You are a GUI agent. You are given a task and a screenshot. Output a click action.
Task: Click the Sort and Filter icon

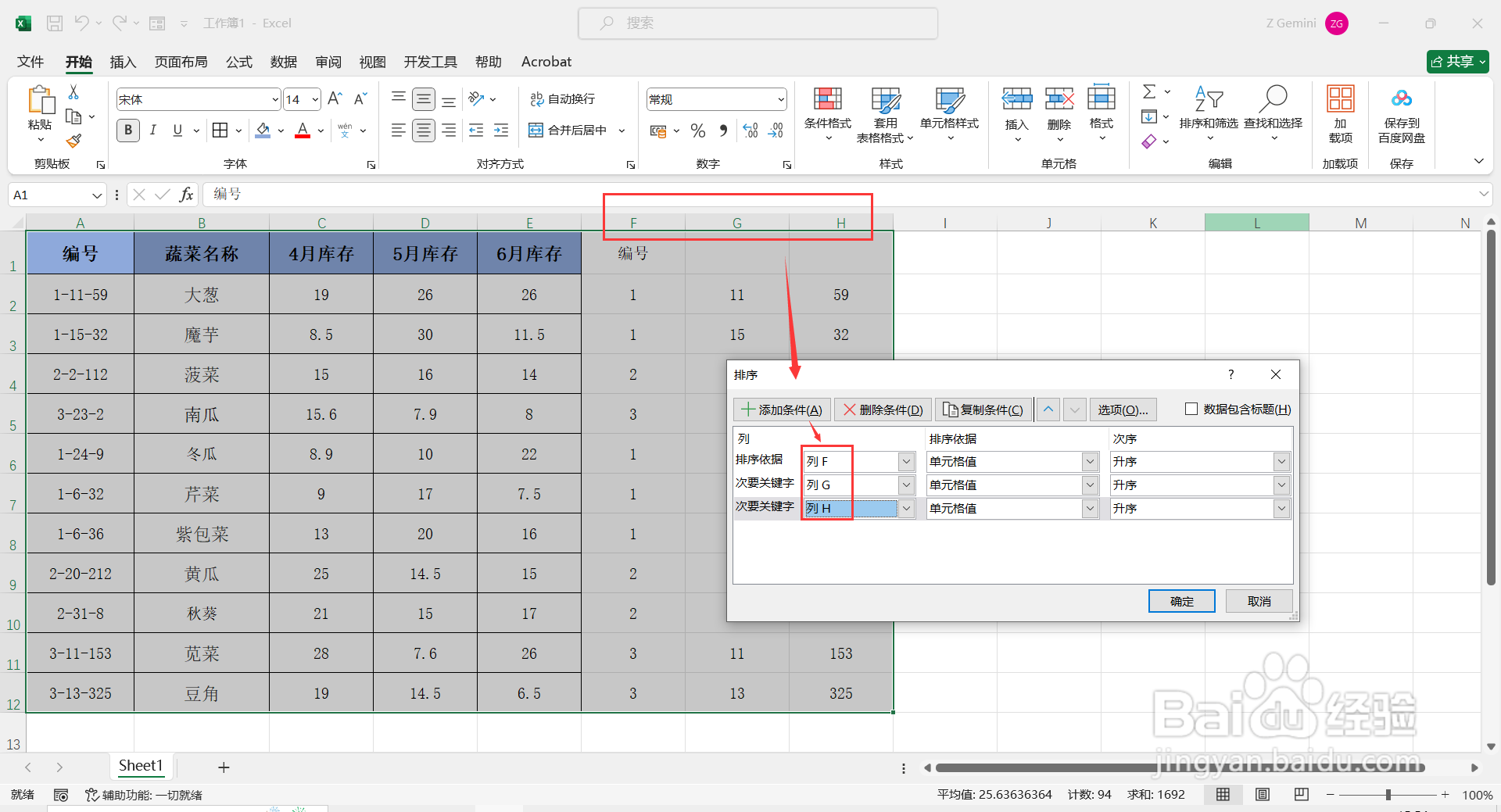[x=1209, y=99]
